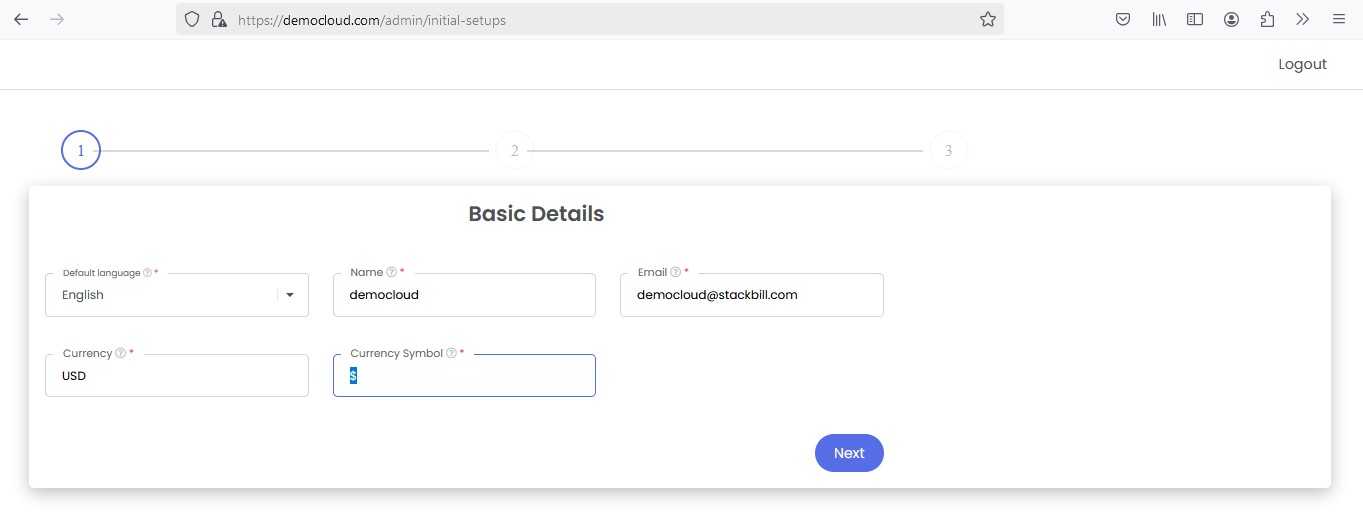
Task: Click the Default language help icon
Action: (147, 273)
